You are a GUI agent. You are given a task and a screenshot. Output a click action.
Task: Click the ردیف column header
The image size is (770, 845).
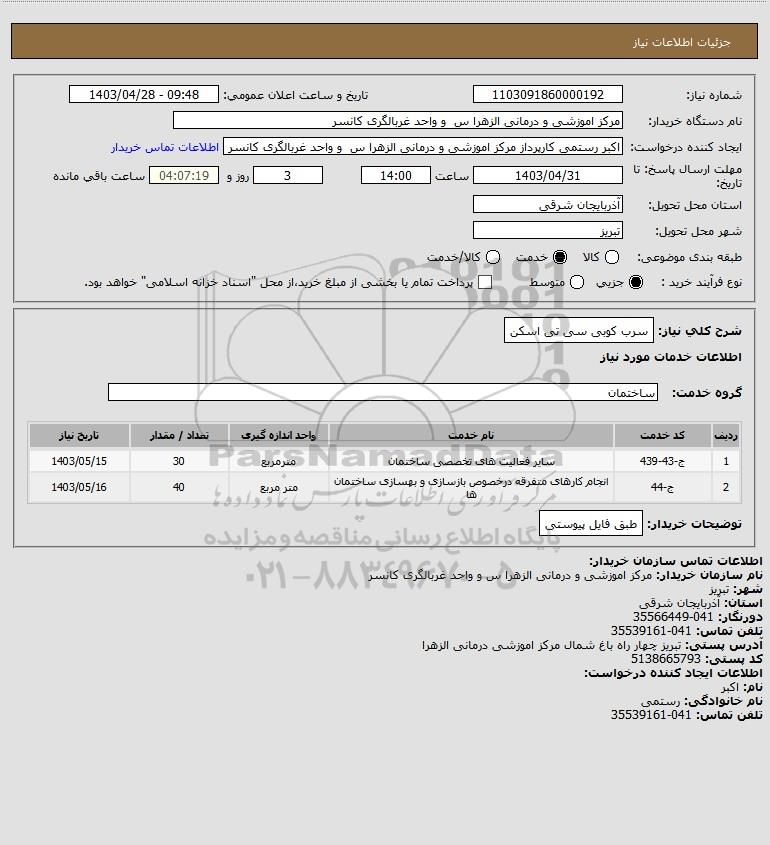point(726,435)
